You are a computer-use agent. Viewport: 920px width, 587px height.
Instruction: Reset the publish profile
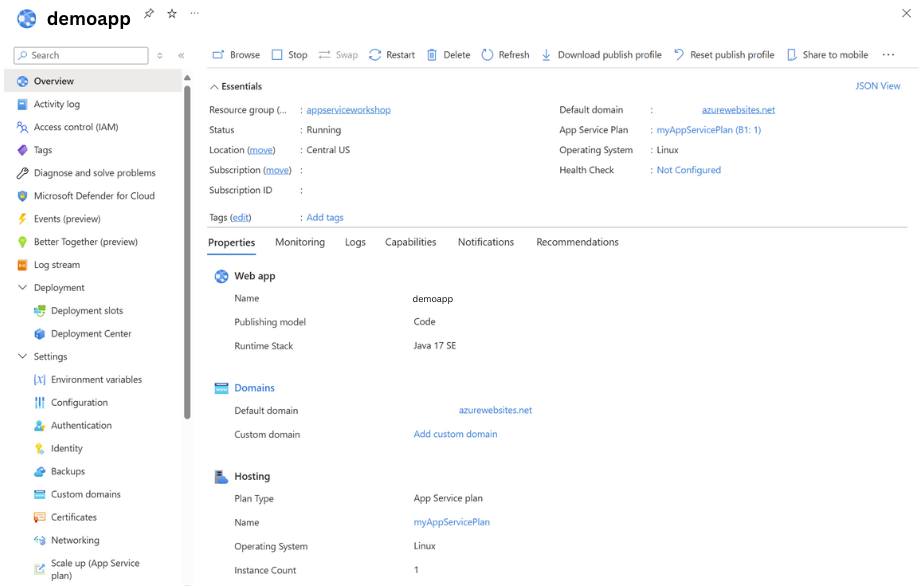tap(724, 55)
